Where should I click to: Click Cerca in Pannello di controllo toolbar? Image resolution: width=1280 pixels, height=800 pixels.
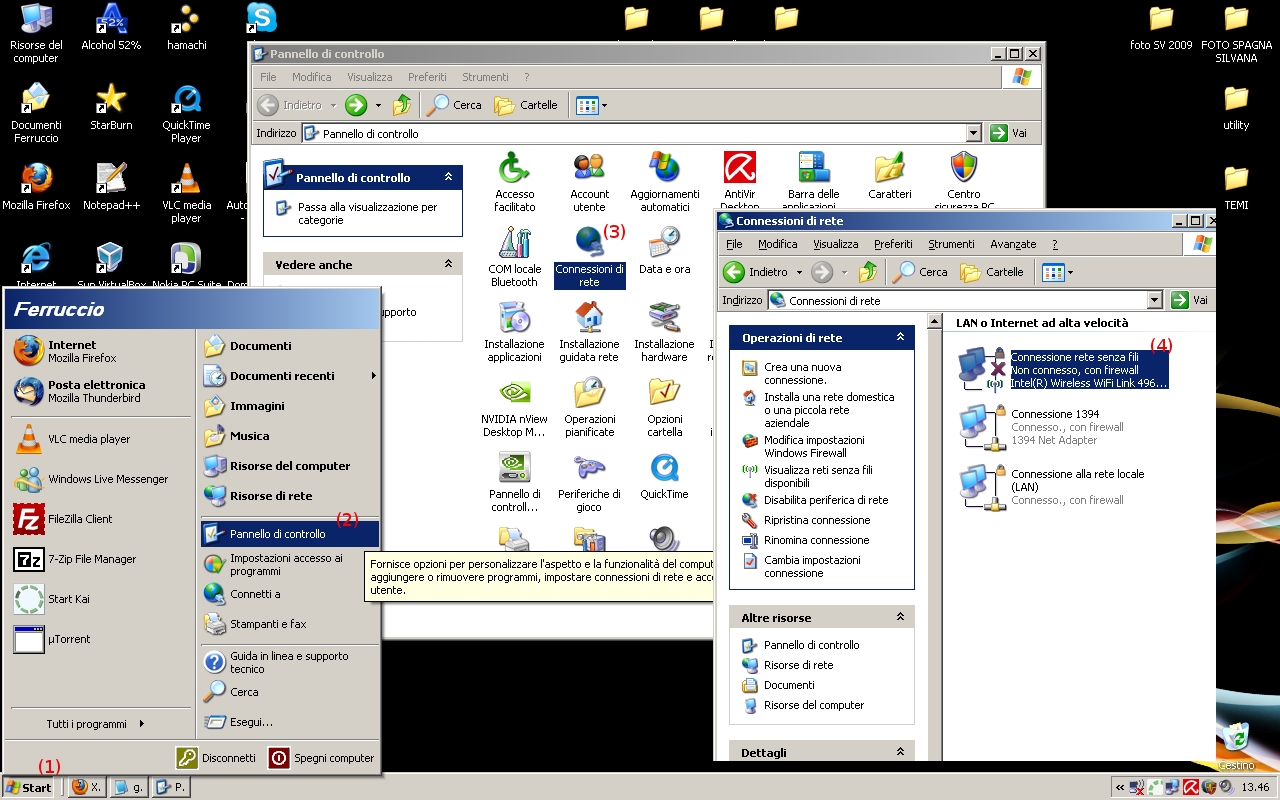(x=455, y=105)
